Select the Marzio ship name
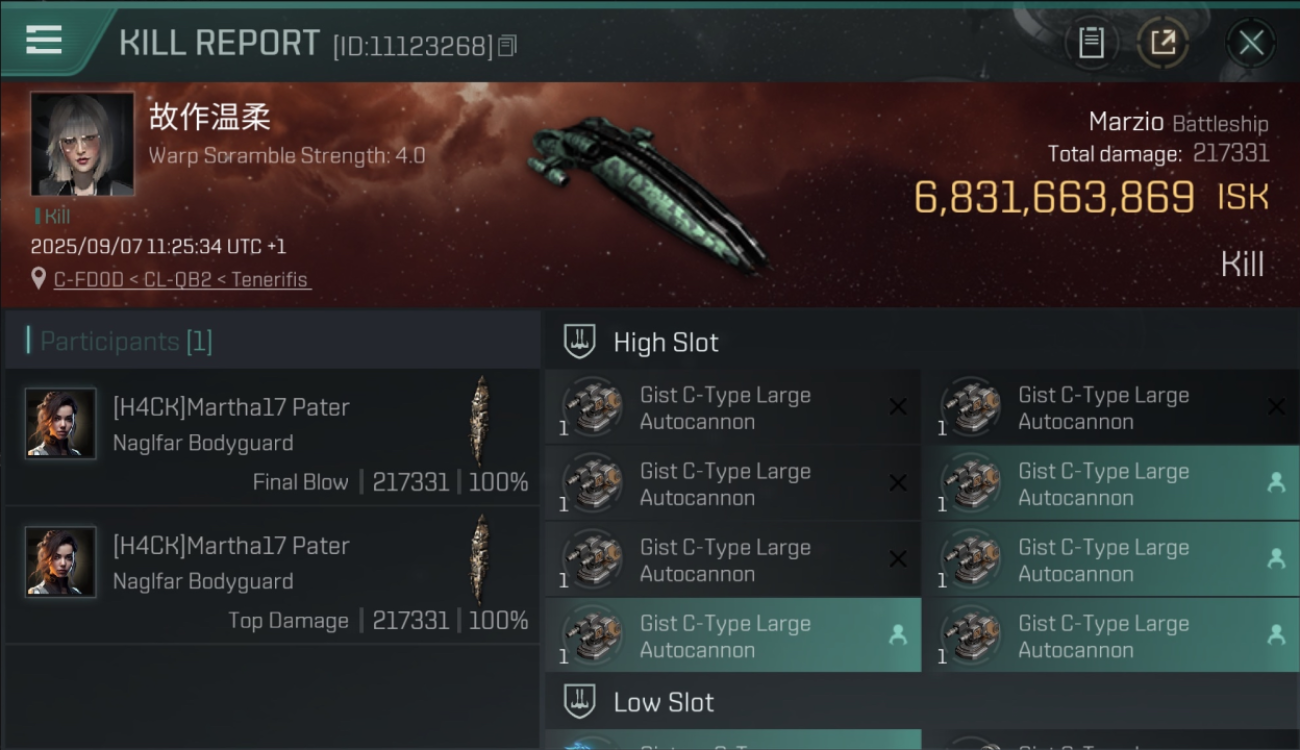This screenshot has height=750, width=1300. pyautogui.click(x=1126, y=123)
